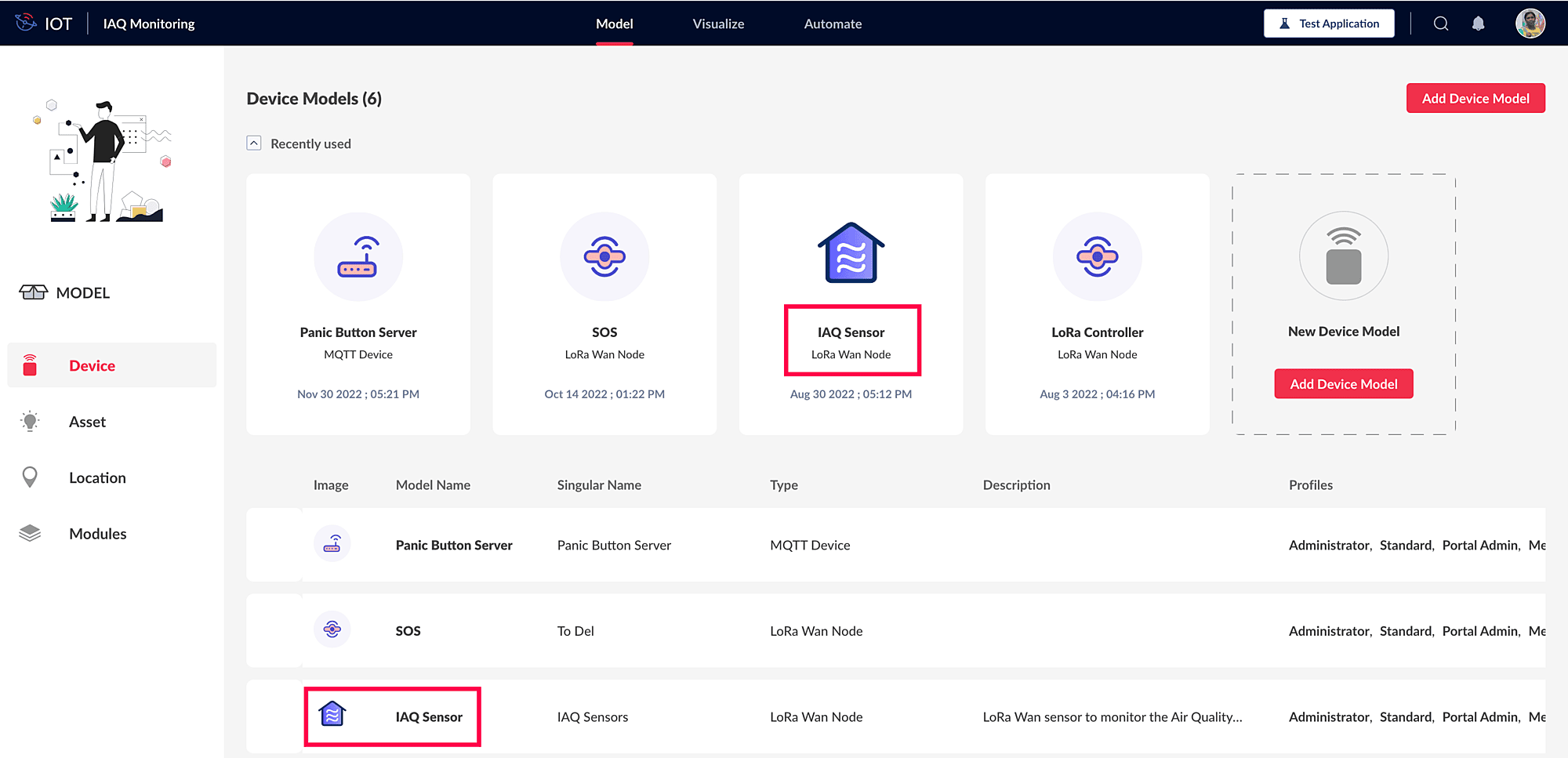Viewport: 1568px width, 758px height.
Task: Open the LoRa Controller card icon
Action: 1097,256
